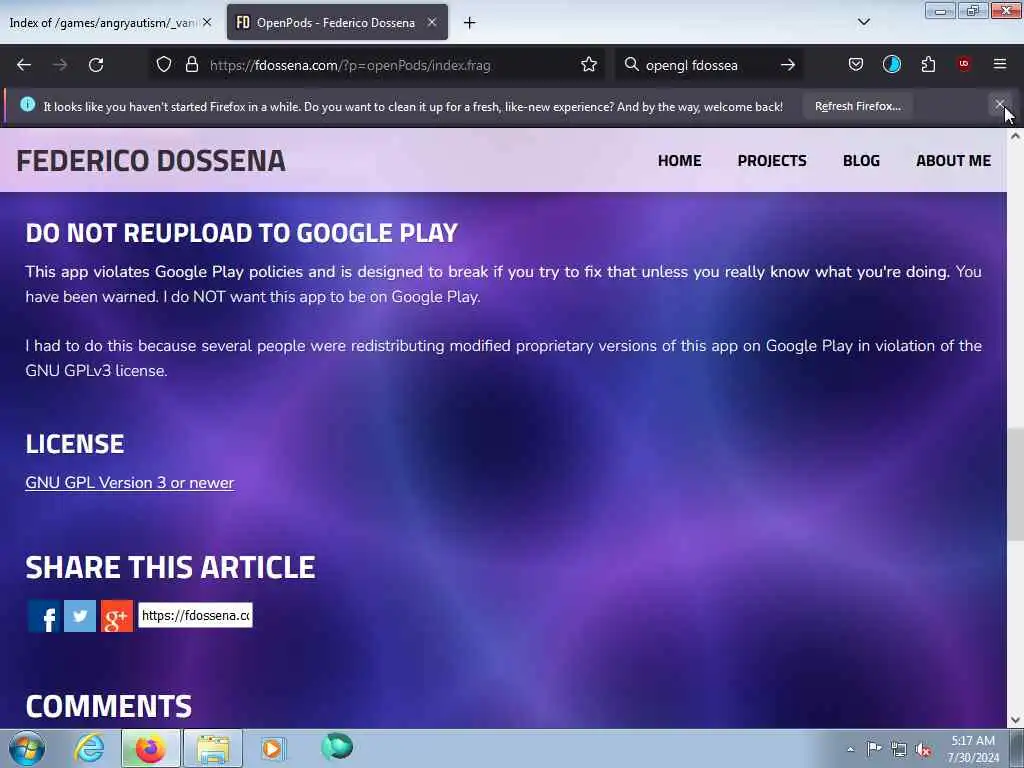The height and width of the screenshot is (768, 1024).
Task: Select the OpenPods - Federico Dossena tab
Action: click(x=337, y=23)
